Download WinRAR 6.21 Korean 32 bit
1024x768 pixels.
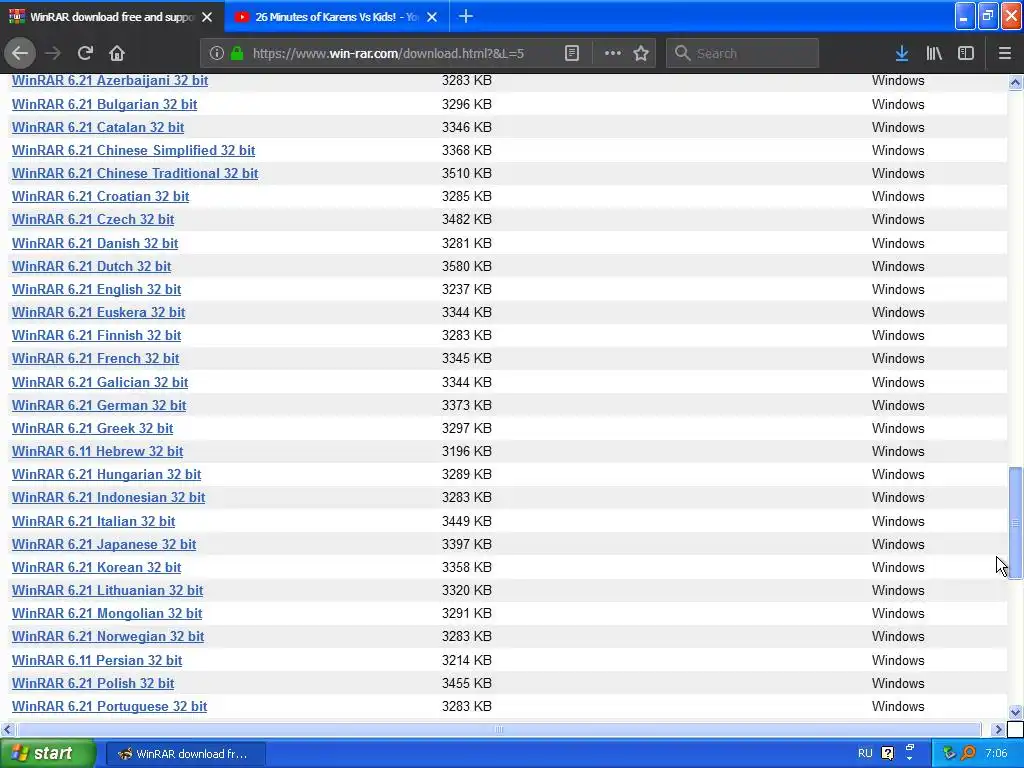point(97,567)
